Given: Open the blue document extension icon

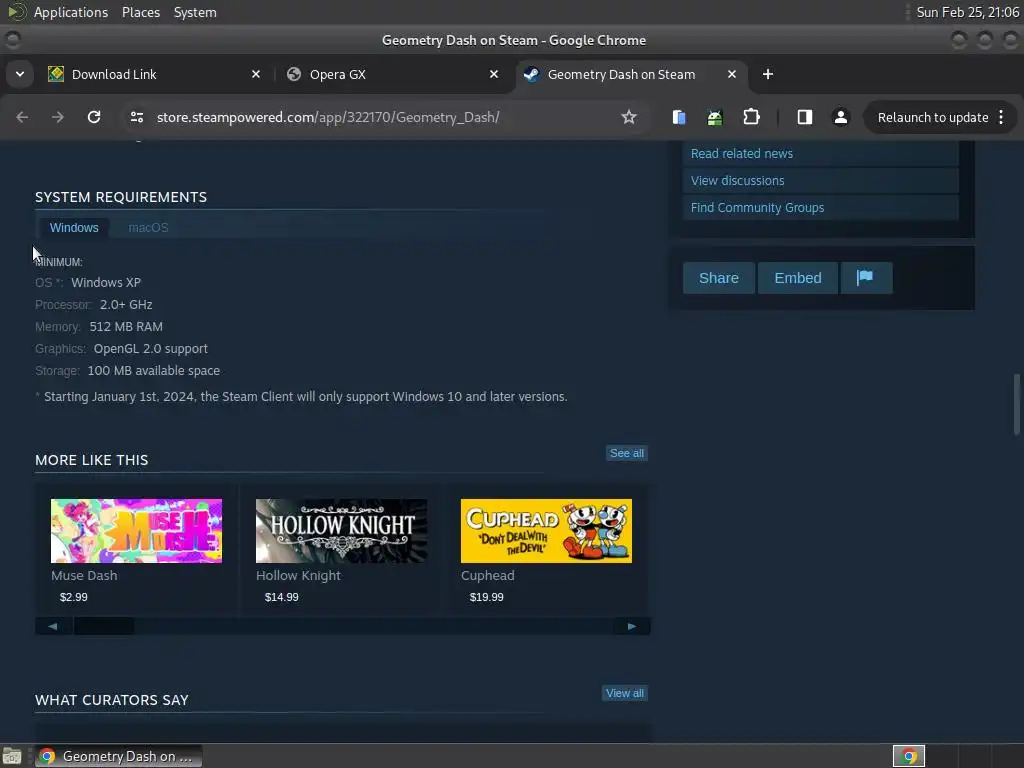Looking at the screenshot, I should [679, 117].
